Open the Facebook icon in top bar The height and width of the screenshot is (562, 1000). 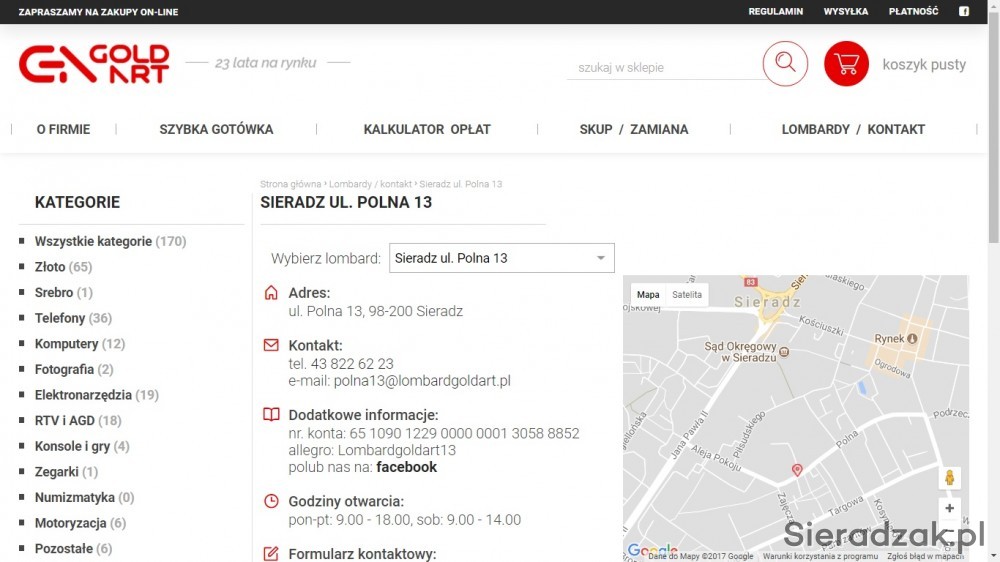(x=964, y=11)
